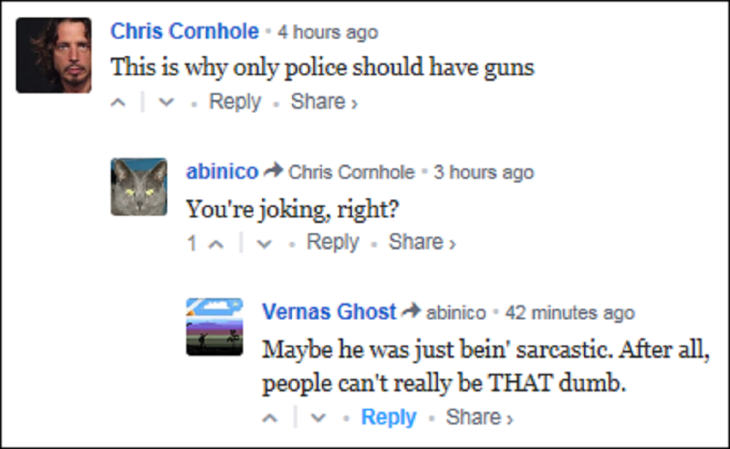Image resolution: width=730 pixels, height=449 pixels.
Task: Downvote Chris Cornhole's comment
Action: click(165, 103)
